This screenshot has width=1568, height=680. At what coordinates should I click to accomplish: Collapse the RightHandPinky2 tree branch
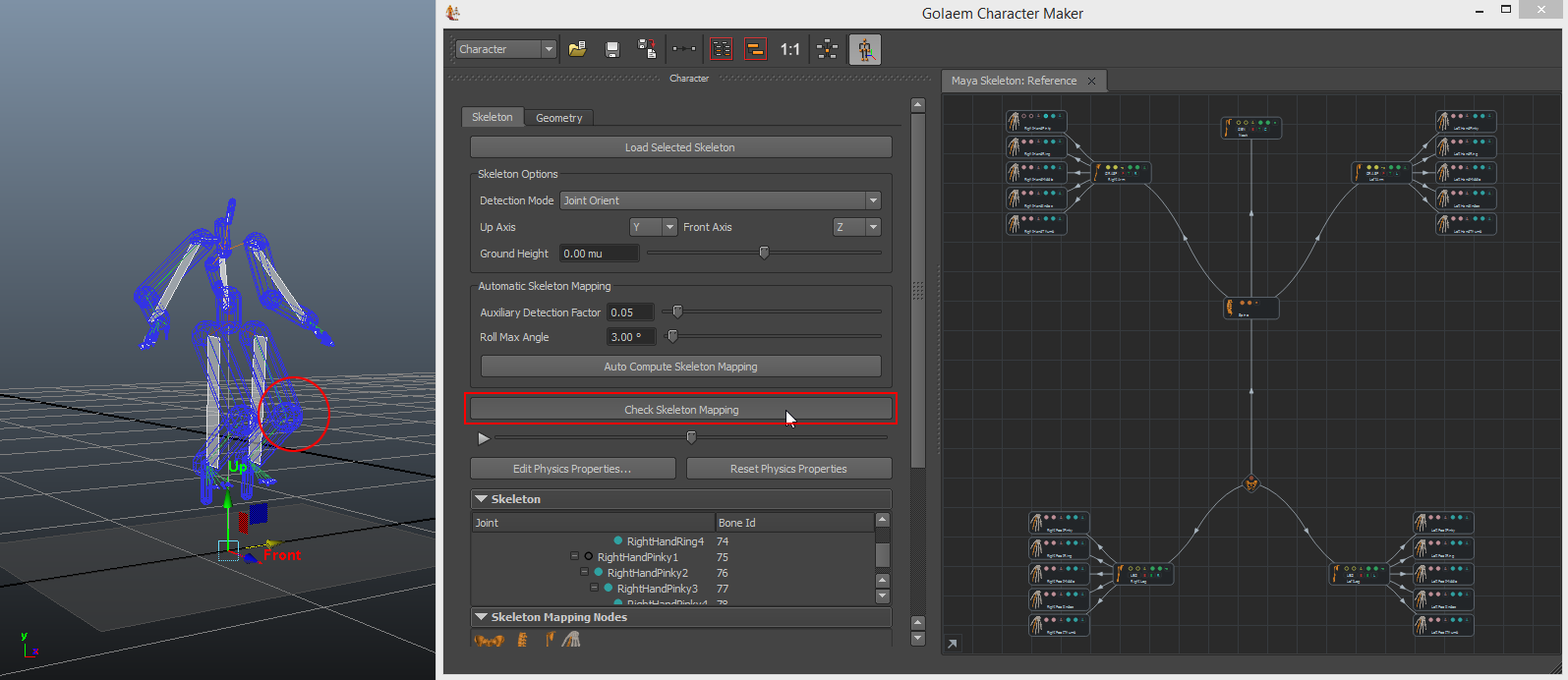pyautogui.click(x=585, y=572)
